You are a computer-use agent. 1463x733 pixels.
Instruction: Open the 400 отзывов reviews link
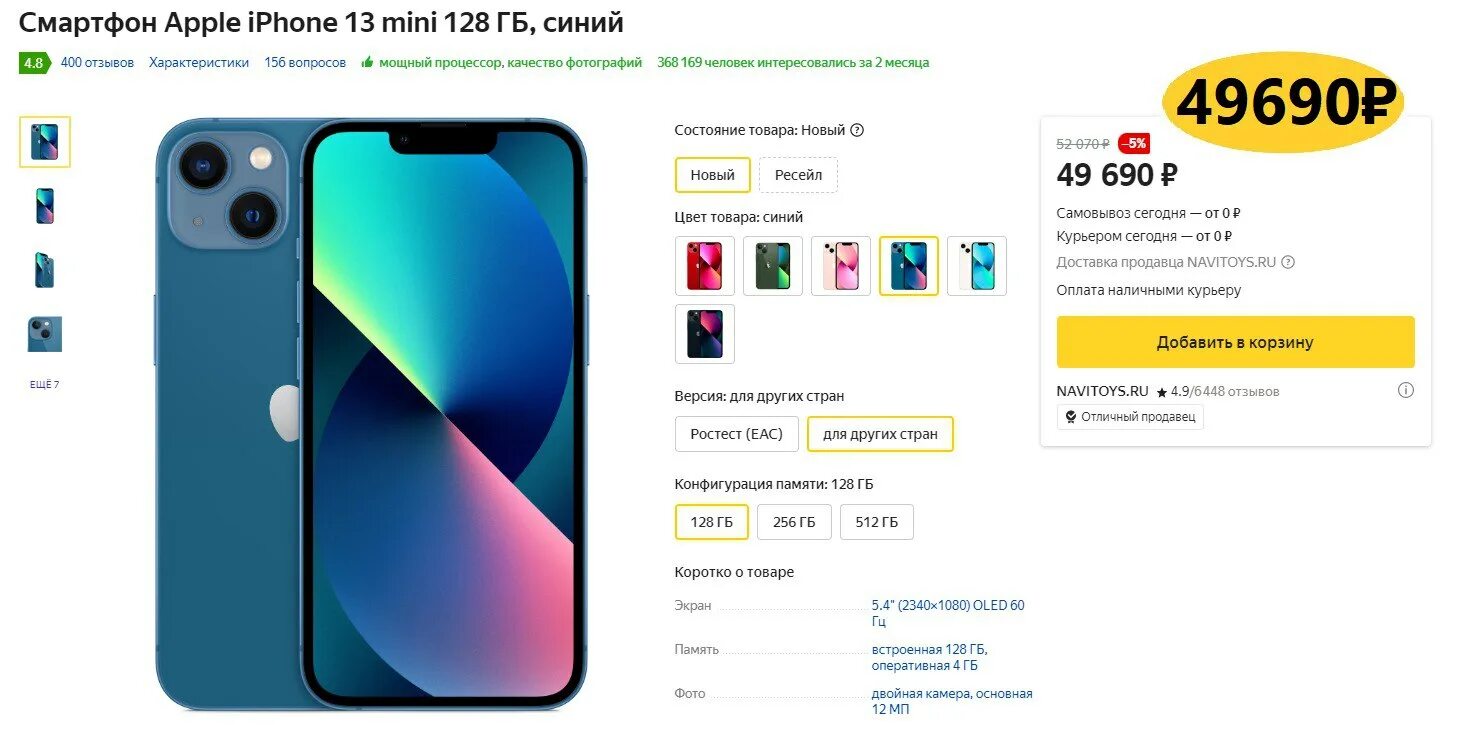coord(97,62)
